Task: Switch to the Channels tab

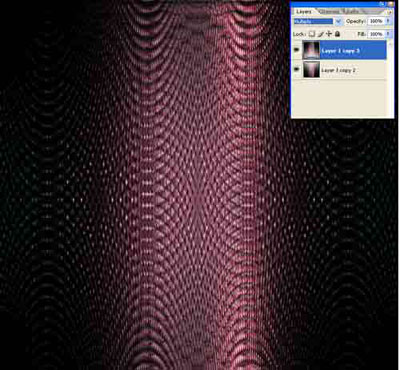Action: point(328,11)
